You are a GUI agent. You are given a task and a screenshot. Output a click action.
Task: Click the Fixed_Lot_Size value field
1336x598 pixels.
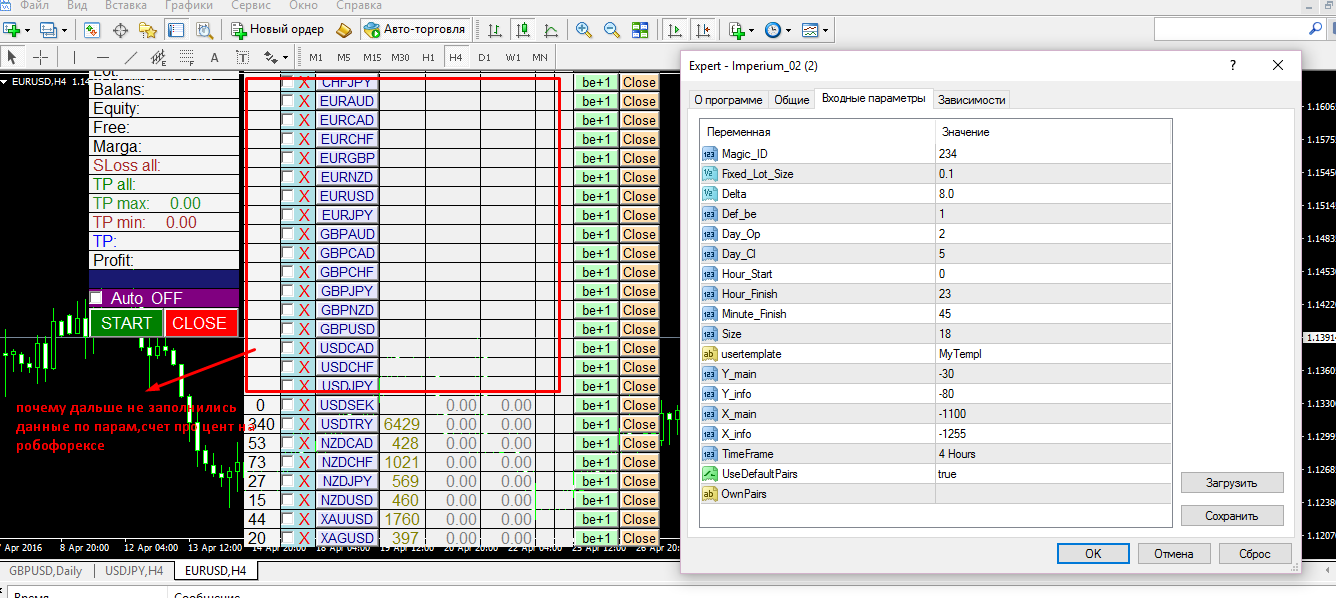coord(1053,174)
